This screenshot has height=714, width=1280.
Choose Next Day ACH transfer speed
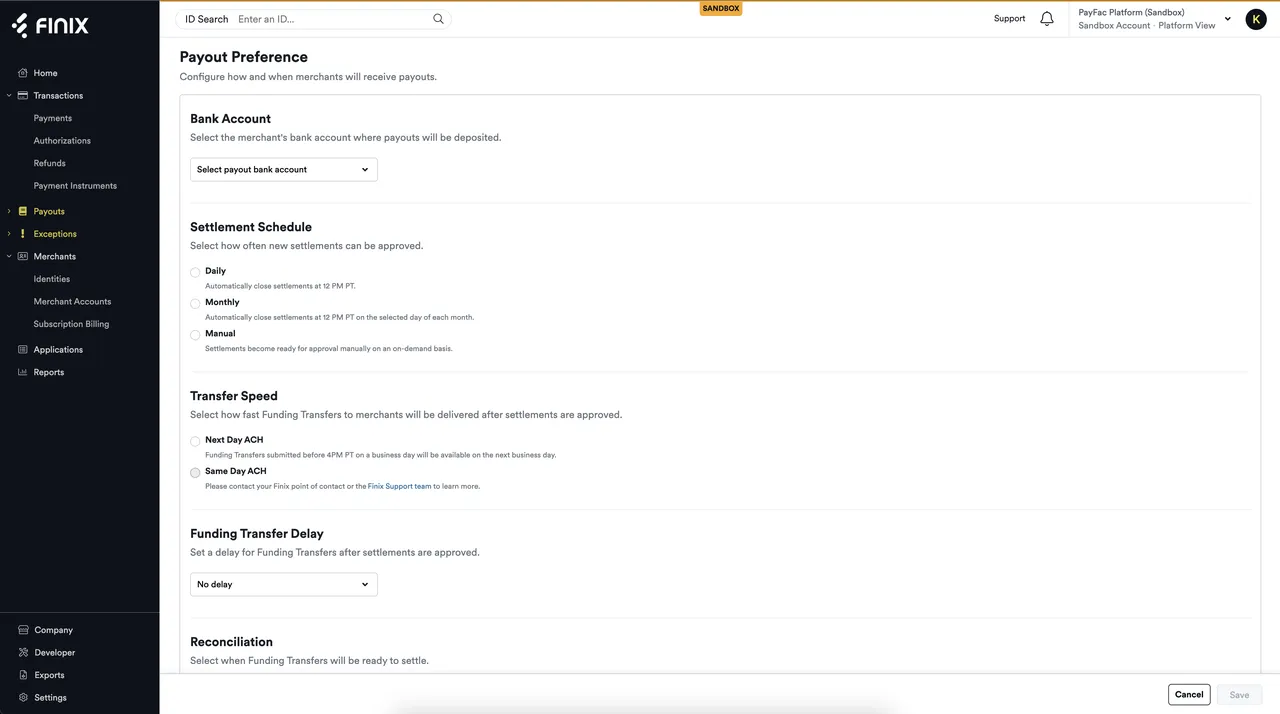coord(195,441)
